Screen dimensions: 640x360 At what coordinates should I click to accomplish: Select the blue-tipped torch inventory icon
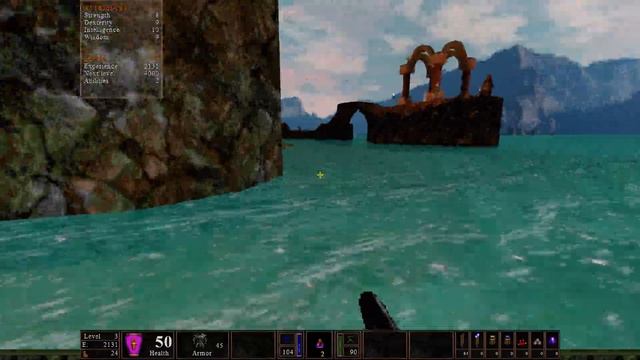477,340
